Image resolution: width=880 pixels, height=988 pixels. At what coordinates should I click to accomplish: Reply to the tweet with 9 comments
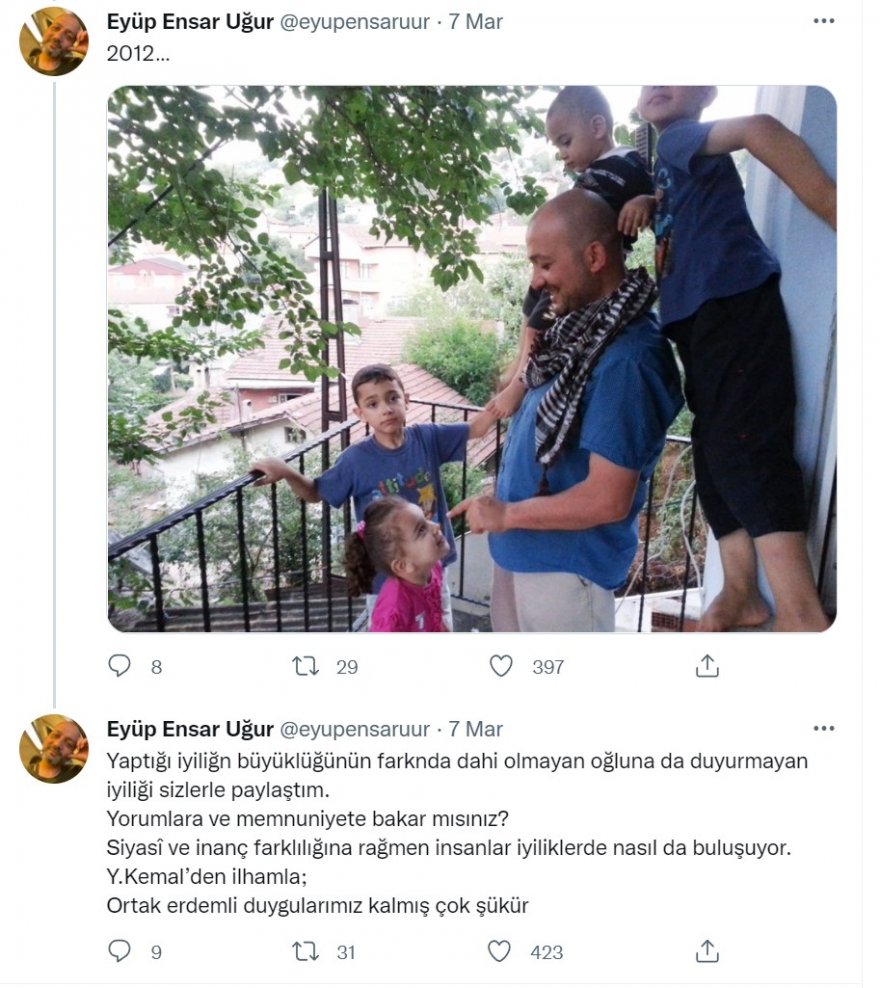[119, 951]
